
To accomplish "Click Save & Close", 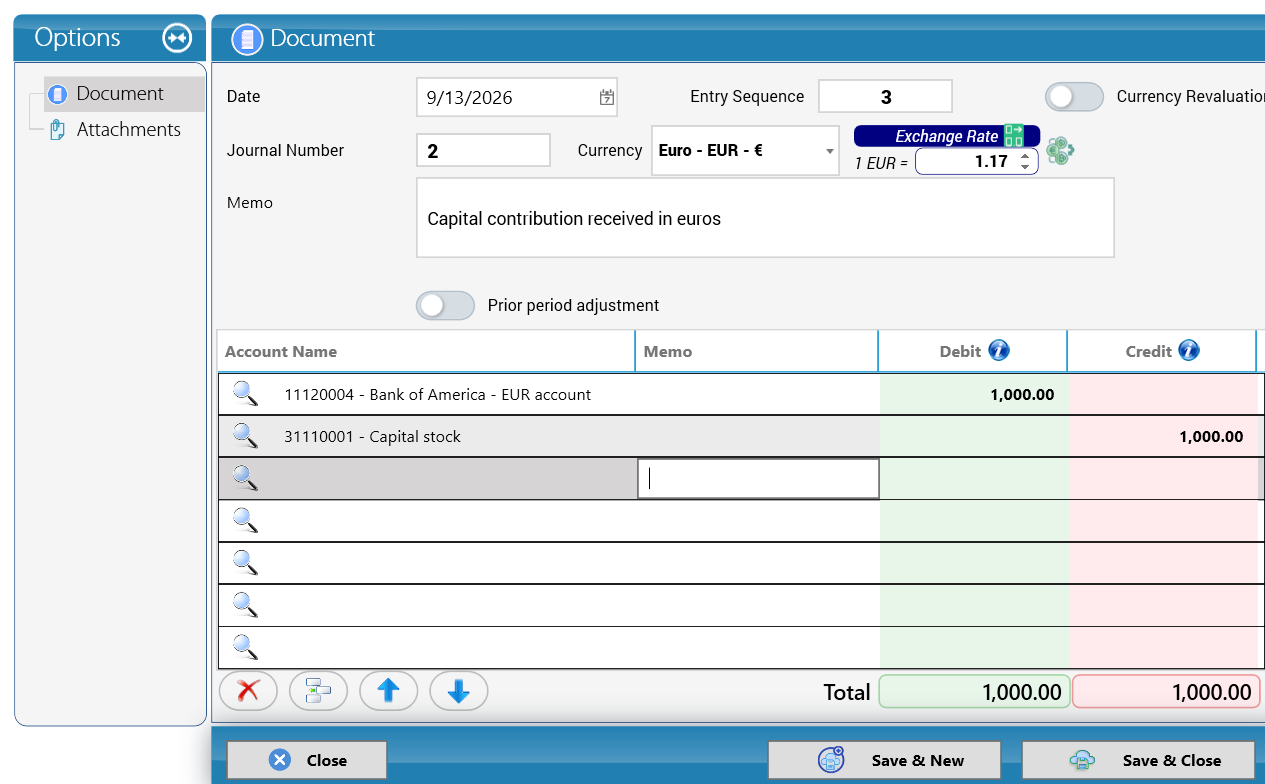I will point(1138,760).
